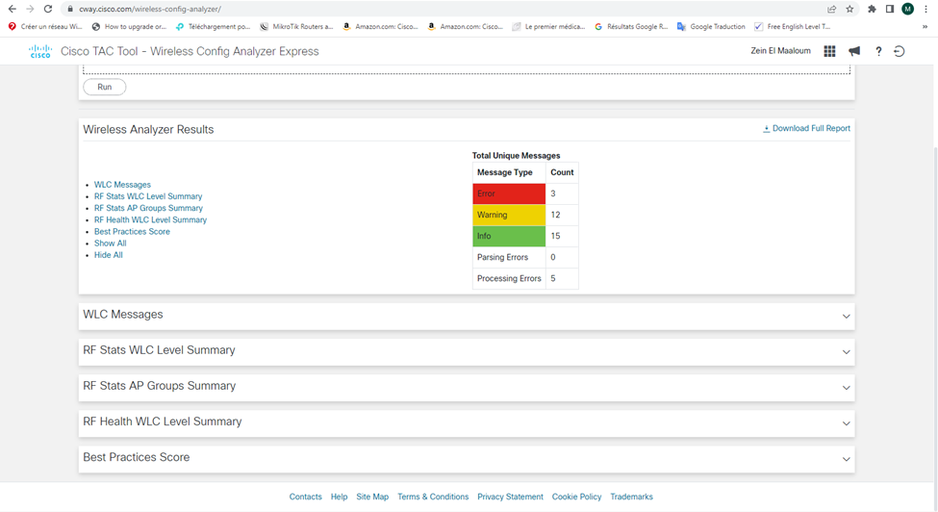Open the apps grid icon in the Cisco header

pos(830,51)
